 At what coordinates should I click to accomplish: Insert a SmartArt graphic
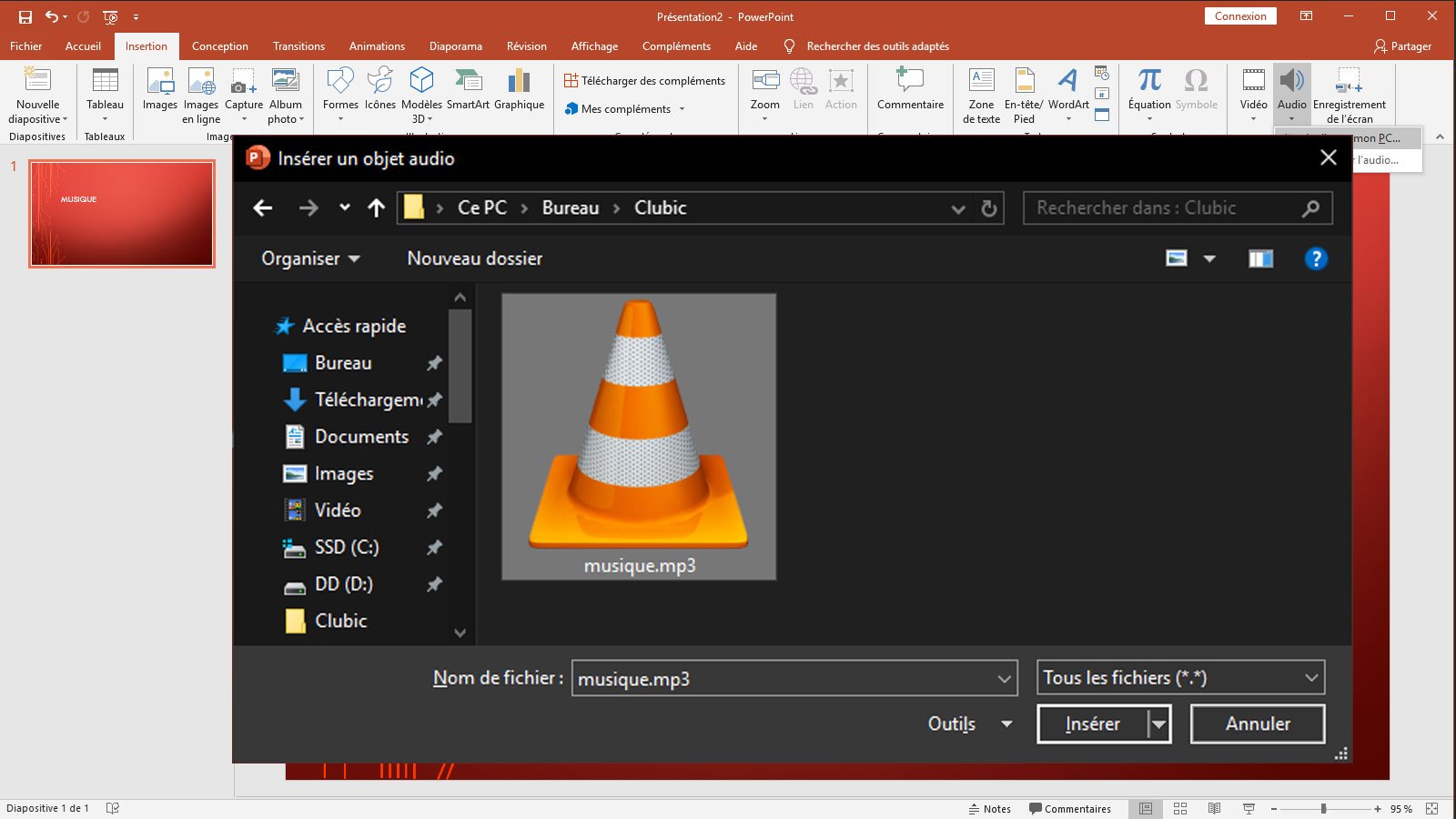(x=468, y=89)
